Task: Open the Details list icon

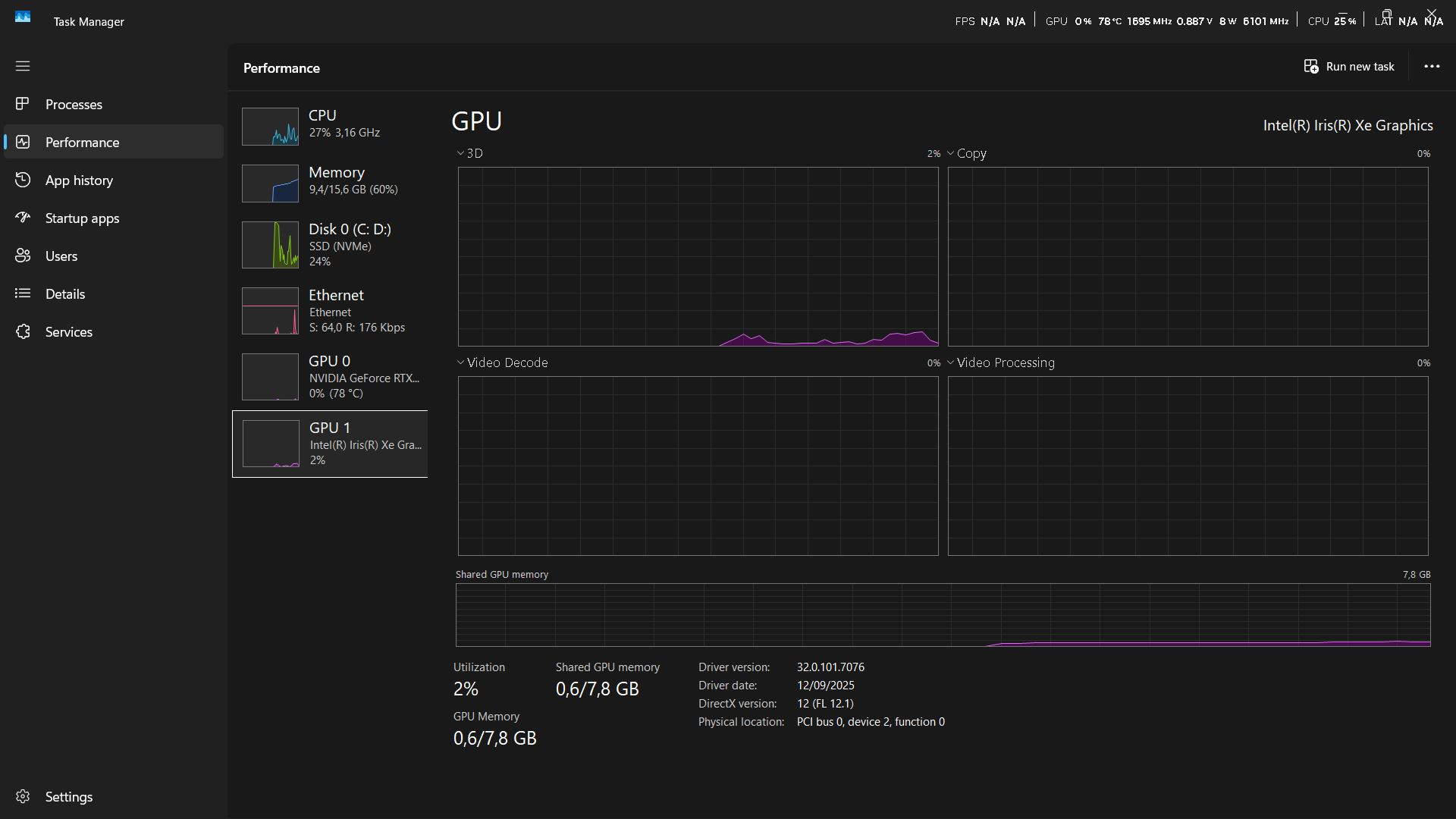Action: point(23,293)
